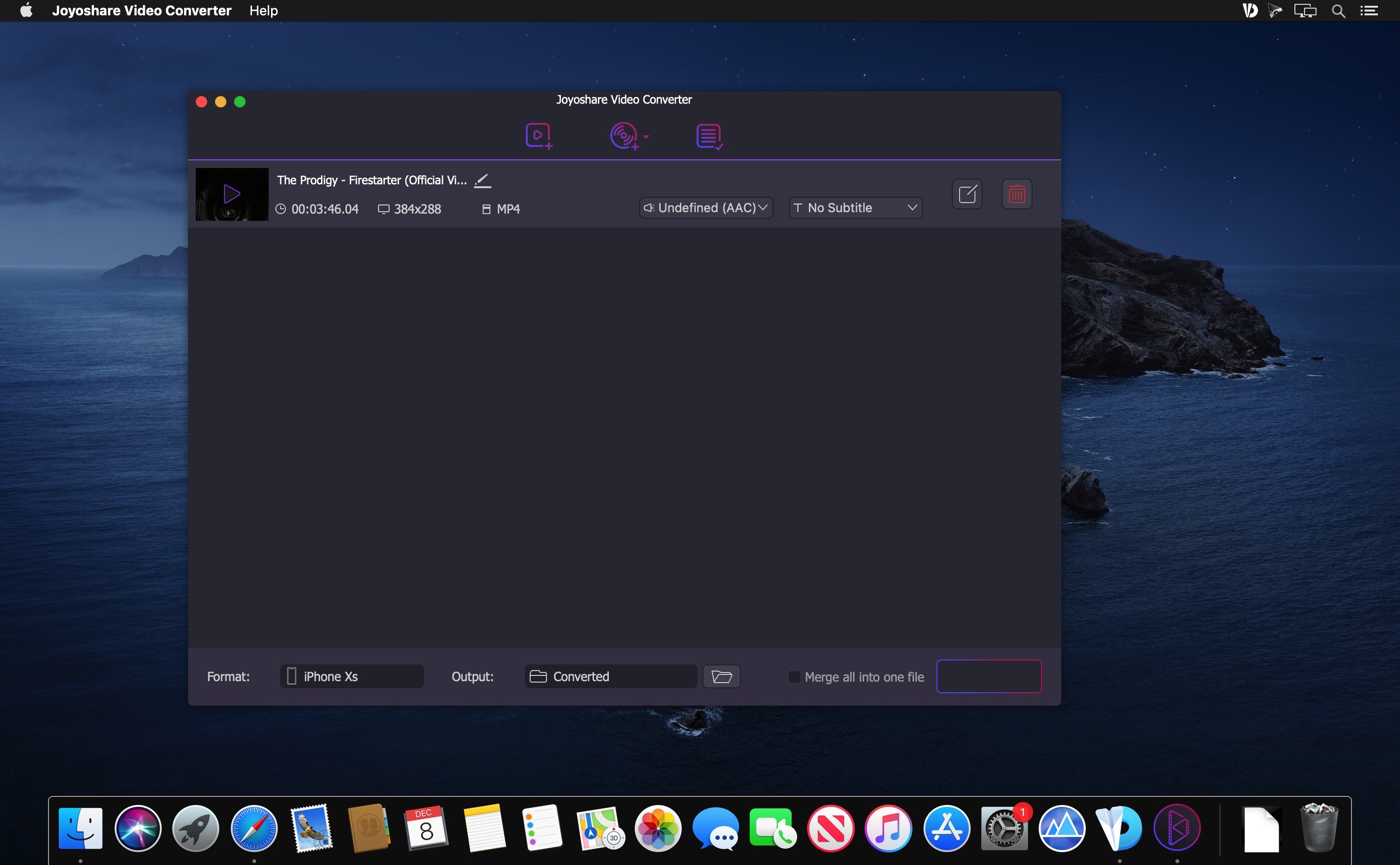Click the duration 00:03:46.04
Image resolution: width=1400 pixels, height=865 pixels.
pos(325,209)
